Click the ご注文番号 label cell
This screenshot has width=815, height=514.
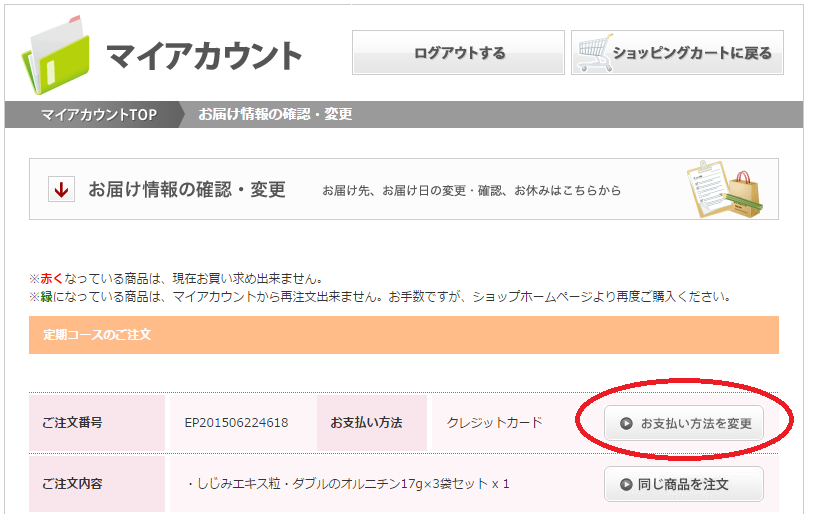(97, 423)
